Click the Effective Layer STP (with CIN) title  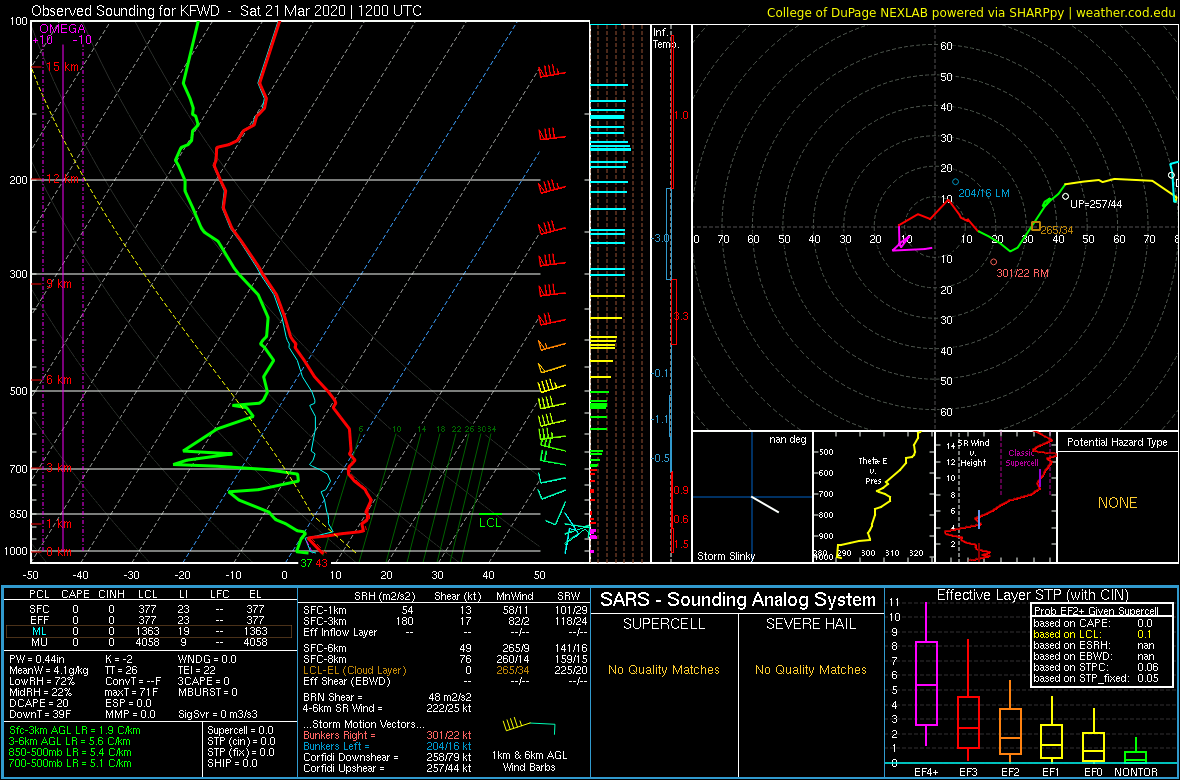tap(1031, 596)
